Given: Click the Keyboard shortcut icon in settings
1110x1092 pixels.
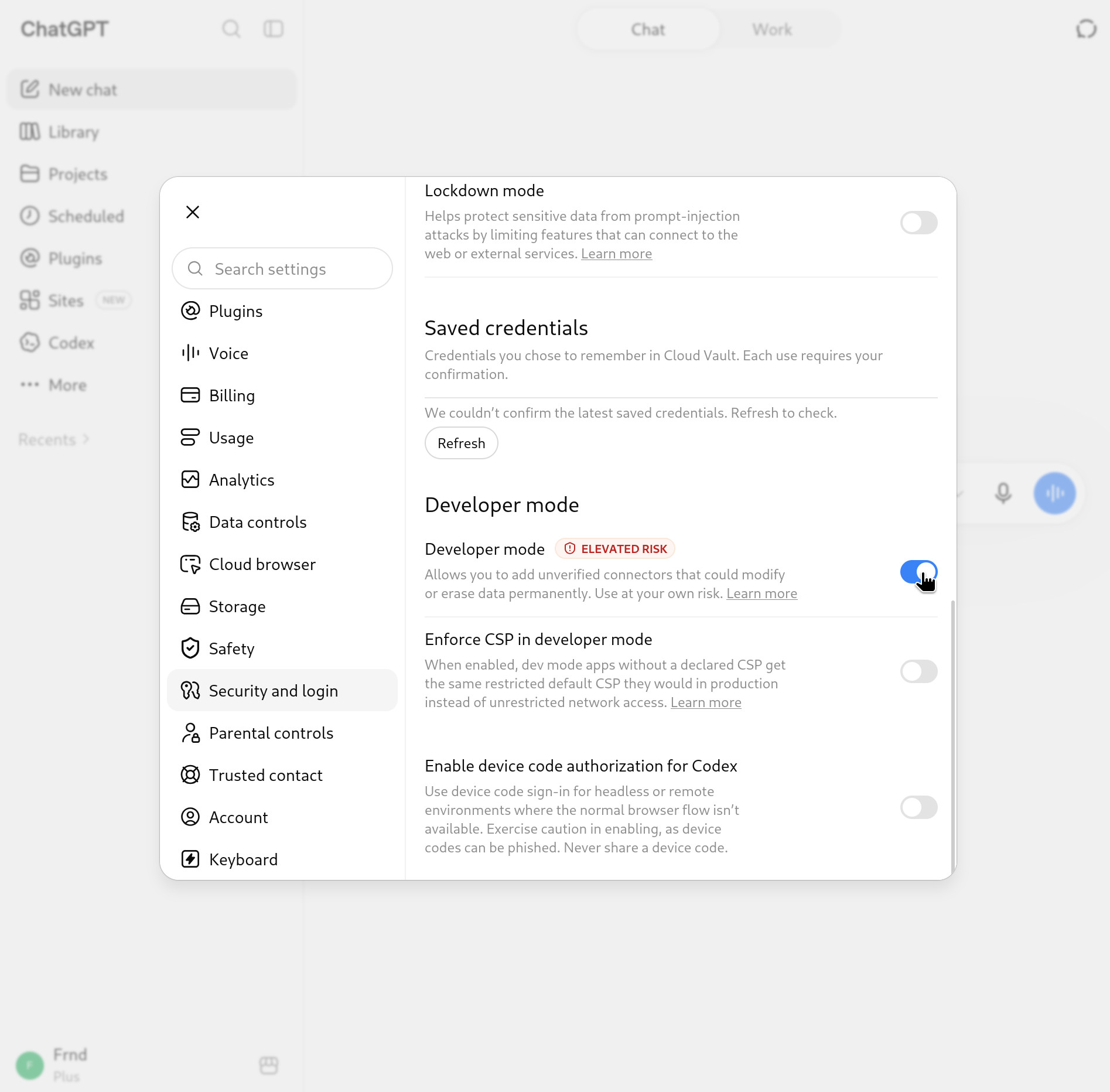Looking at the screenshot, I should click(x=190, y=859).
